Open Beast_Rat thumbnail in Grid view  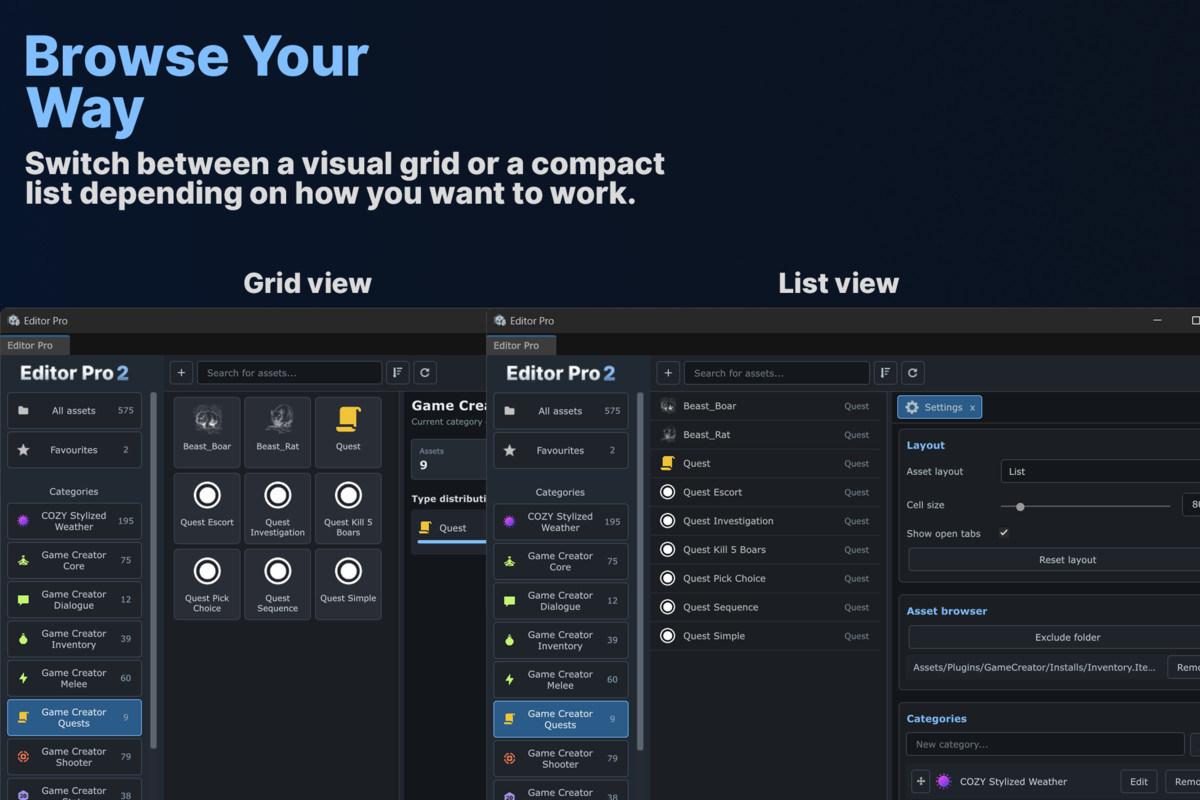coord(278,432)
